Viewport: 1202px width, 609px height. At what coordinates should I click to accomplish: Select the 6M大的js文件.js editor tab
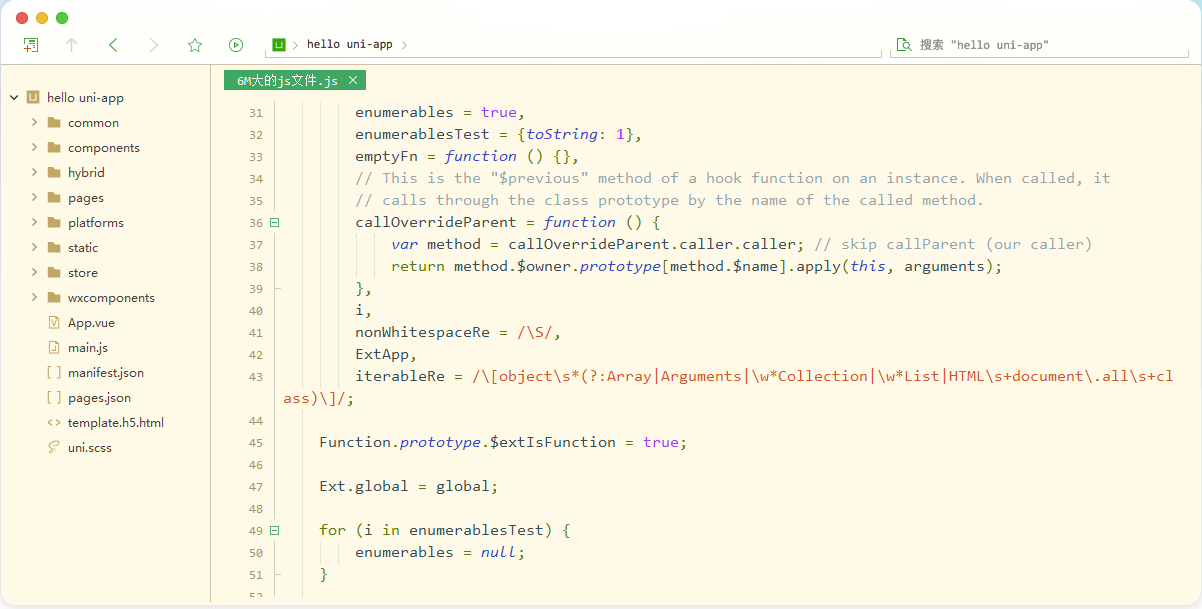pyautogui.click(x=288, y=80)
